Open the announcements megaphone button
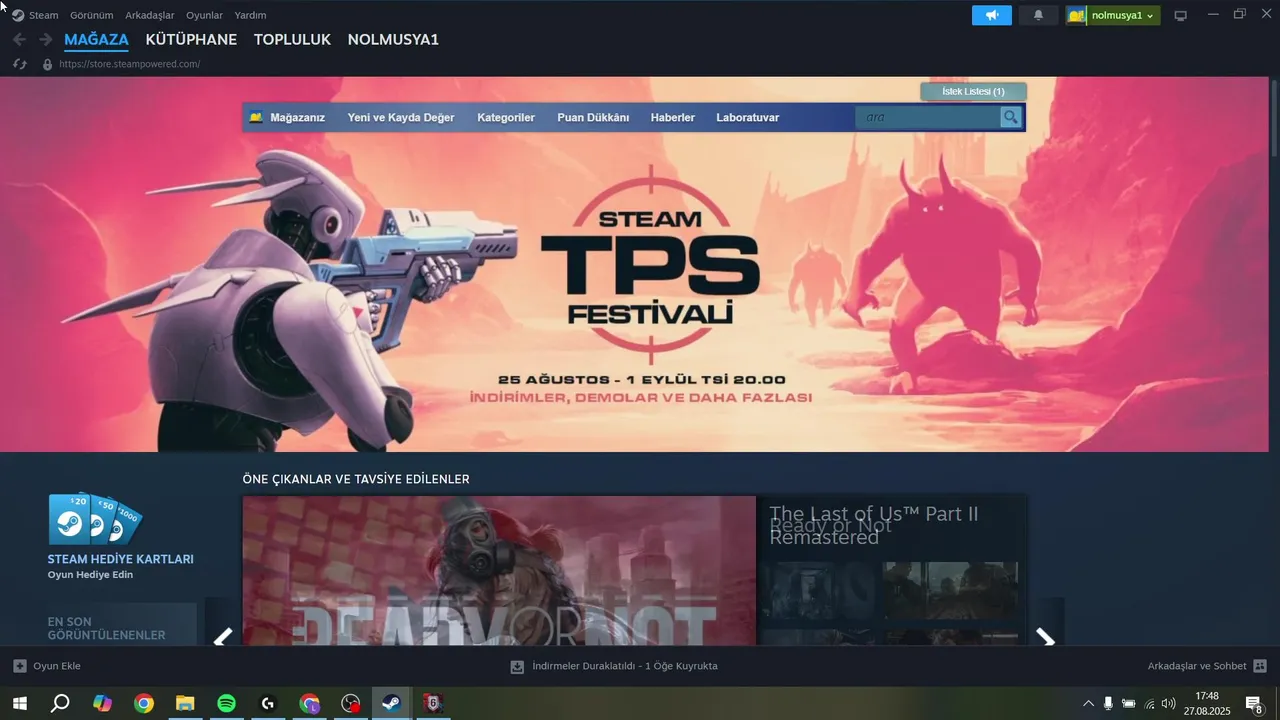Screen dimensions: 1280x720 pos(992,15)
